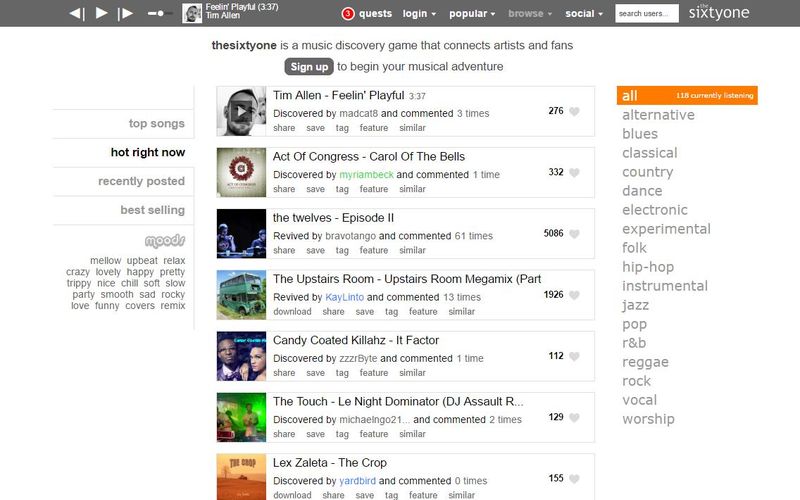
Task: Skip to the next track
Action: click(126, 13)
